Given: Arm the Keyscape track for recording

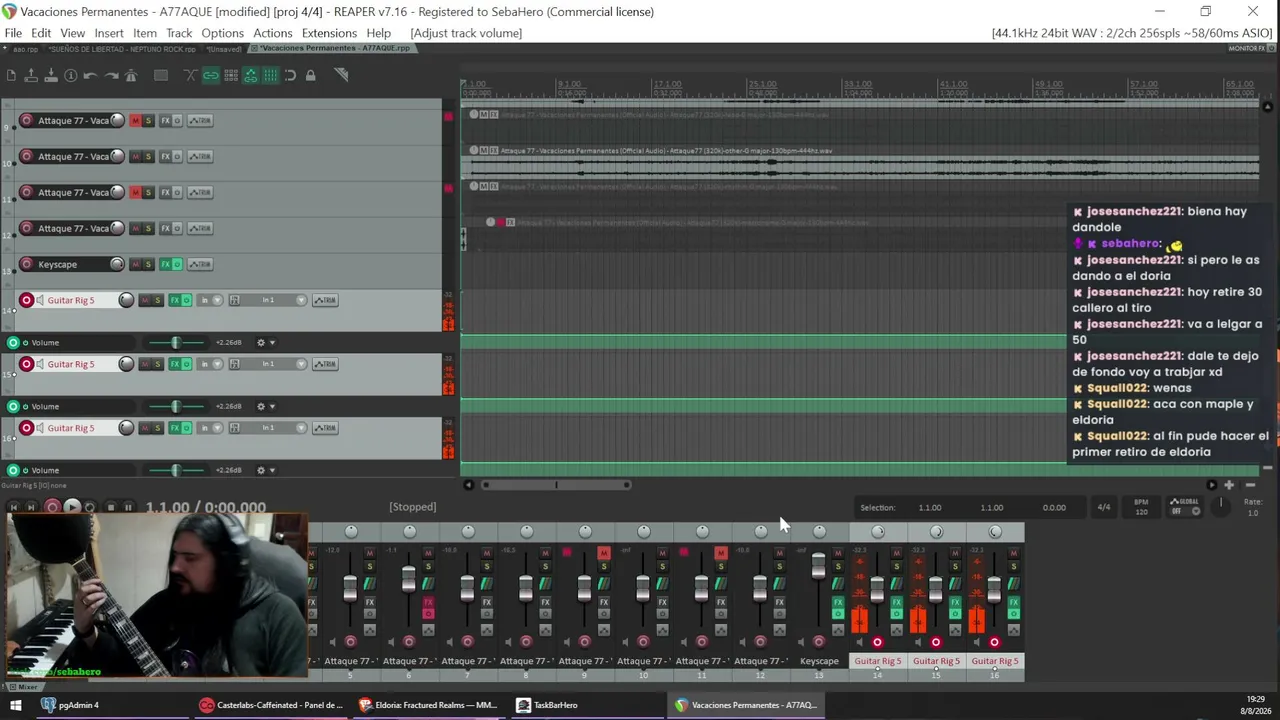Looking at the screenshot, I should 26,264.
